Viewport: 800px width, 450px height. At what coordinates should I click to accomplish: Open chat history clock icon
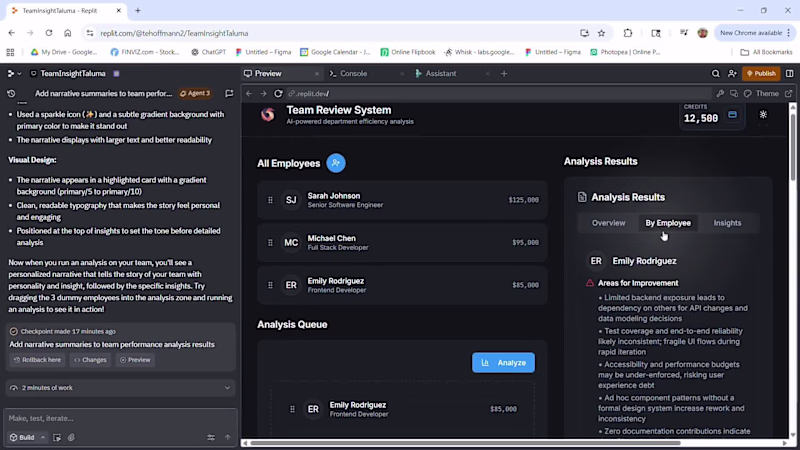11,94
